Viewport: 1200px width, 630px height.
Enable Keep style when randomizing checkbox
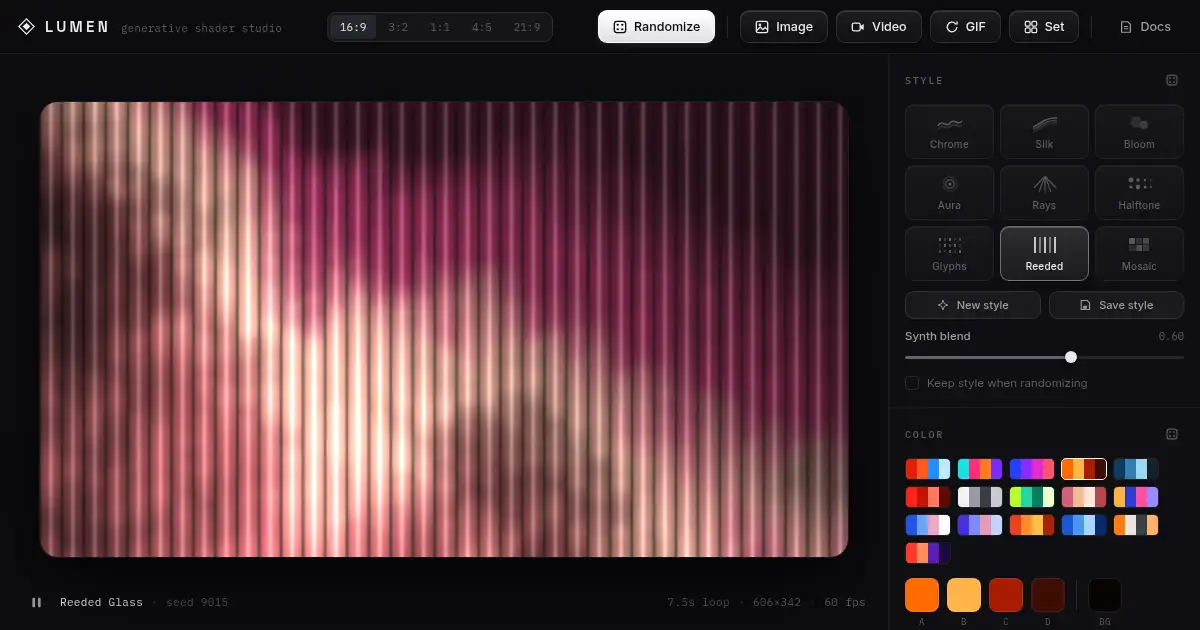(x=912, y=383)
